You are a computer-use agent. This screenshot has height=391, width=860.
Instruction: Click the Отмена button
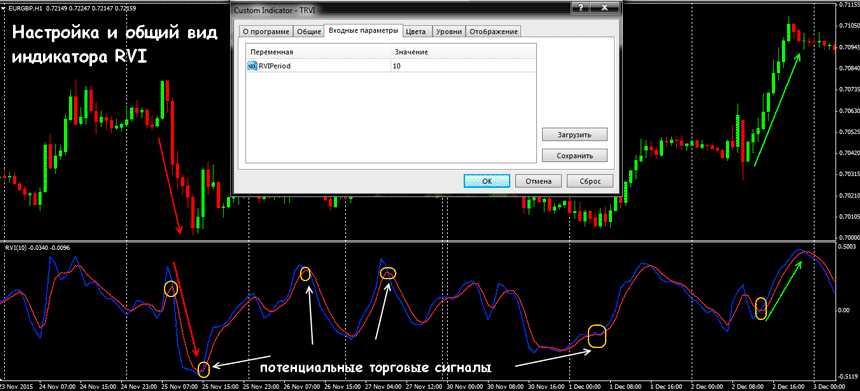539,181
